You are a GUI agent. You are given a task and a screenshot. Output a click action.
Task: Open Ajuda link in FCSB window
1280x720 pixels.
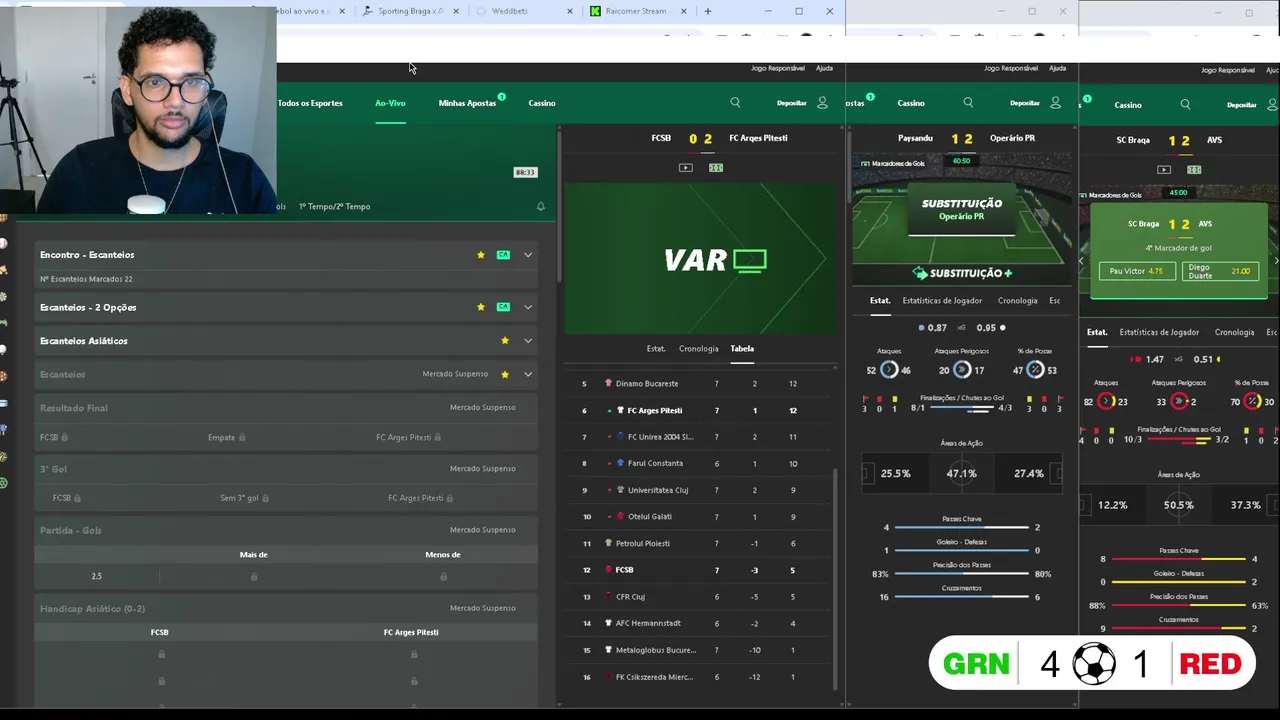825,68
